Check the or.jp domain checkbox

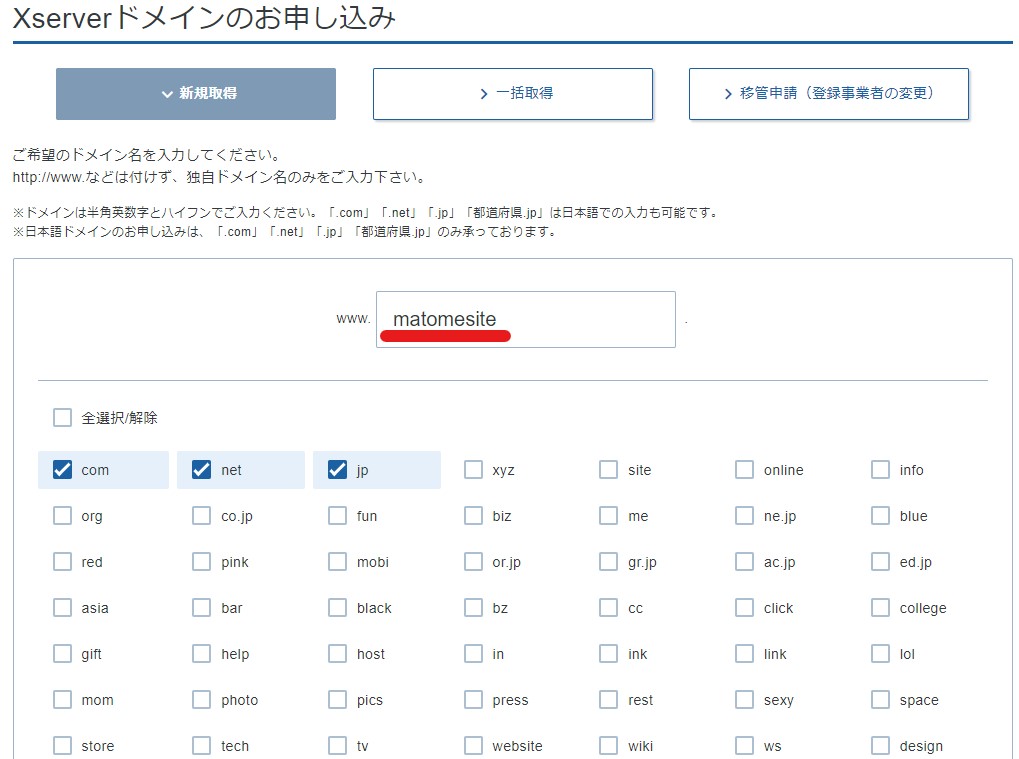473,561
